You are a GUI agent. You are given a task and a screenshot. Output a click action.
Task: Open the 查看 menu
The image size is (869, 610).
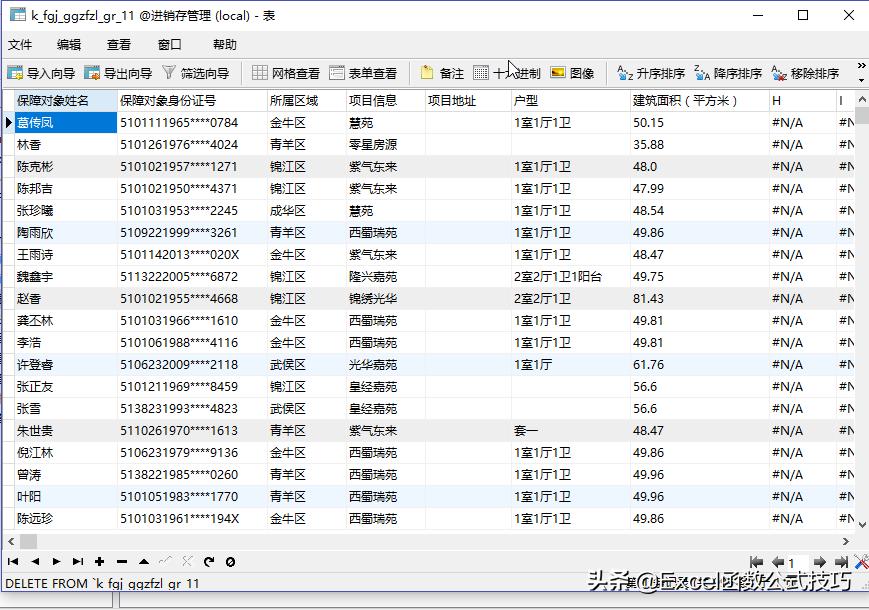pyautogui.click(x=117, y=44)
